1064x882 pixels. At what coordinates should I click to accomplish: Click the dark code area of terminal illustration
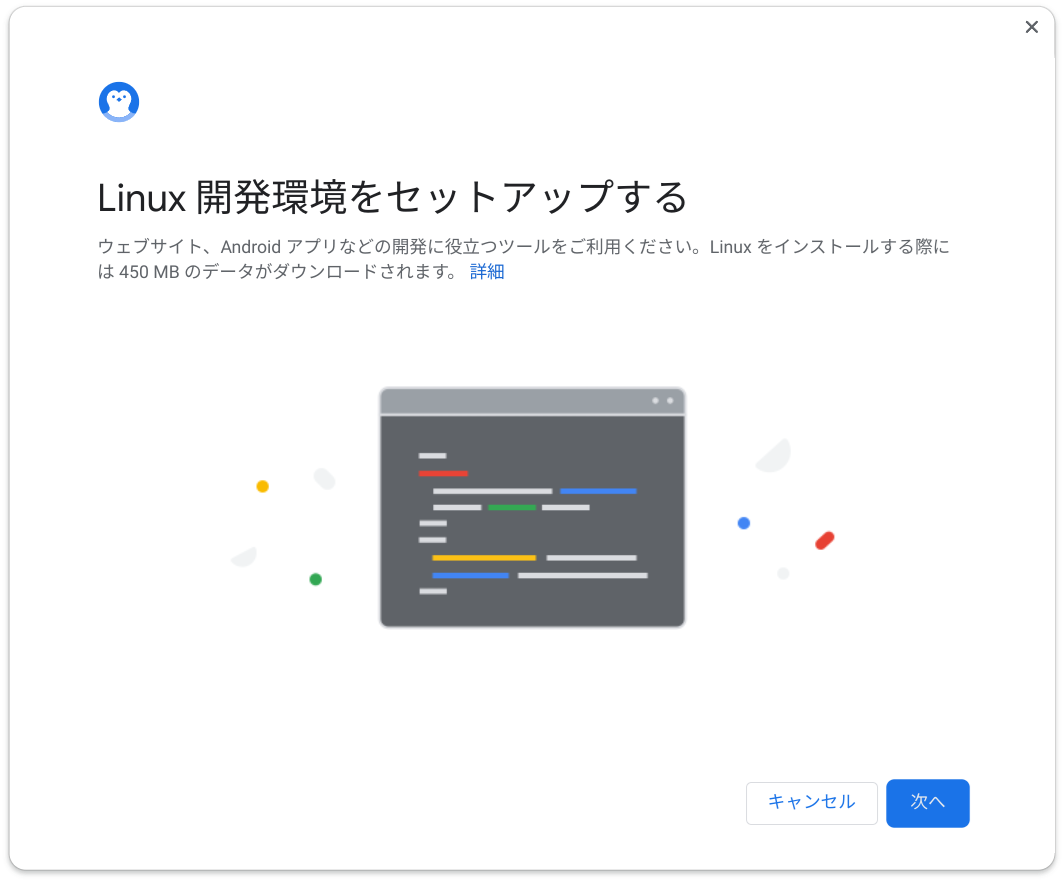click(x=532, y=521)
